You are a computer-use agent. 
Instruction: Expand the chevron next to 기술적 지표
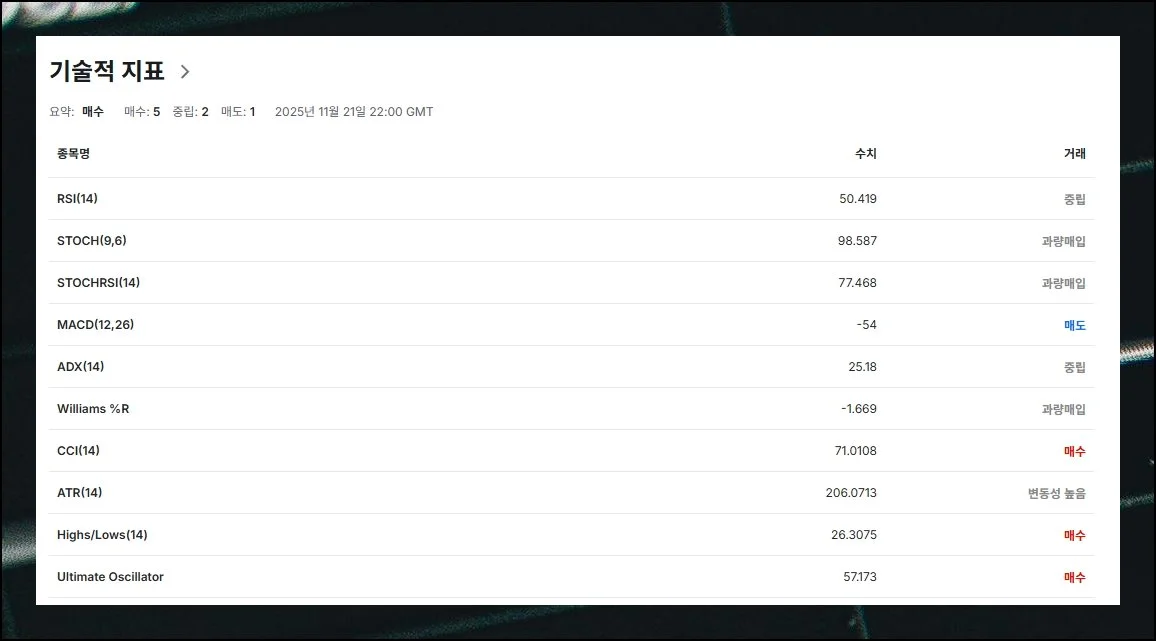point(185,71)
